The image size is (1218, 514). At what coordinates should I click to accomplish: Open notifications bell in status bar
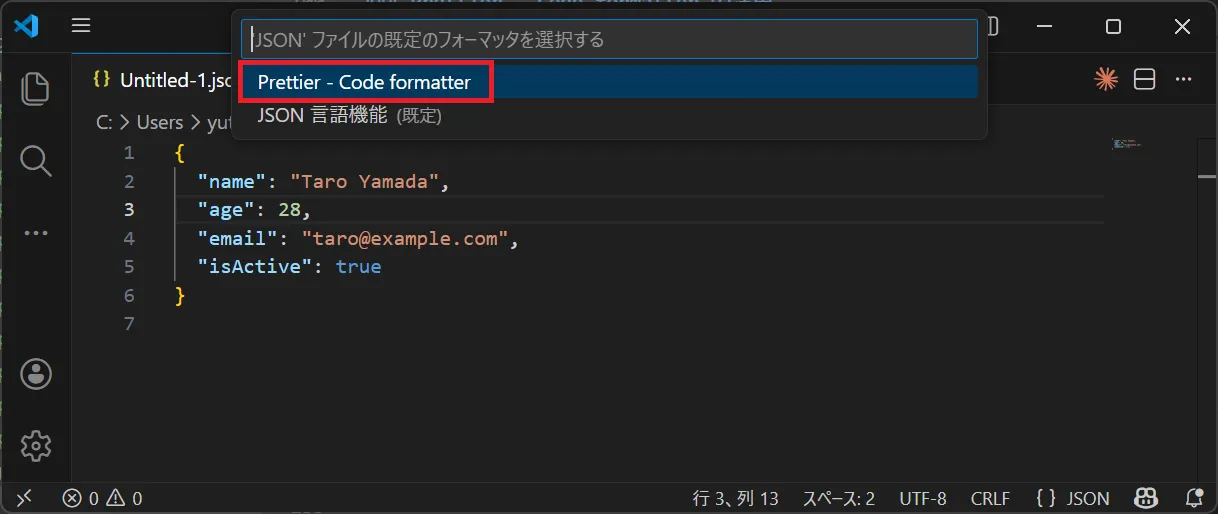click(1193, 498)
